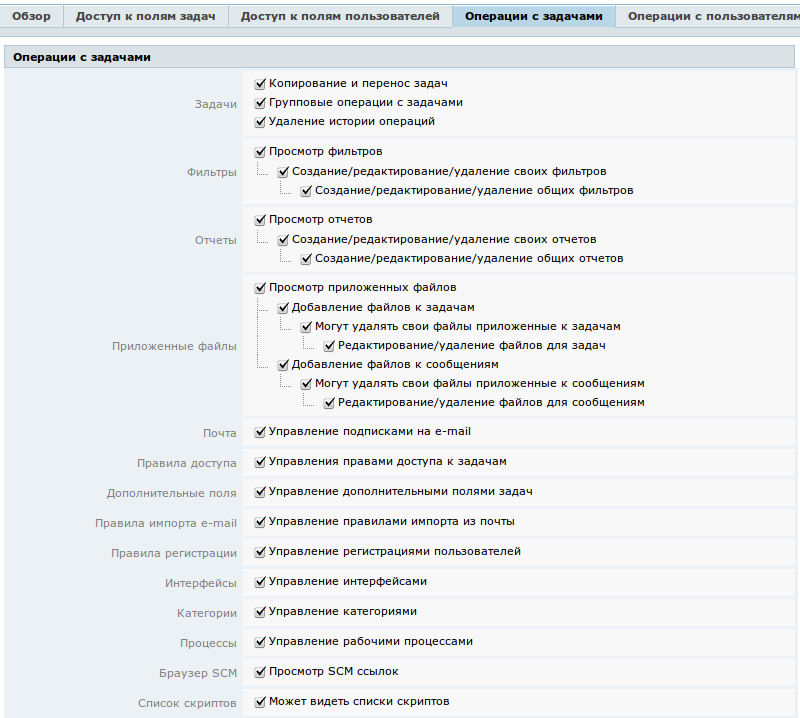Toggle checkbox for удаление своих отчетов
This screenshot has height=718, width=800.
point(283,240)
